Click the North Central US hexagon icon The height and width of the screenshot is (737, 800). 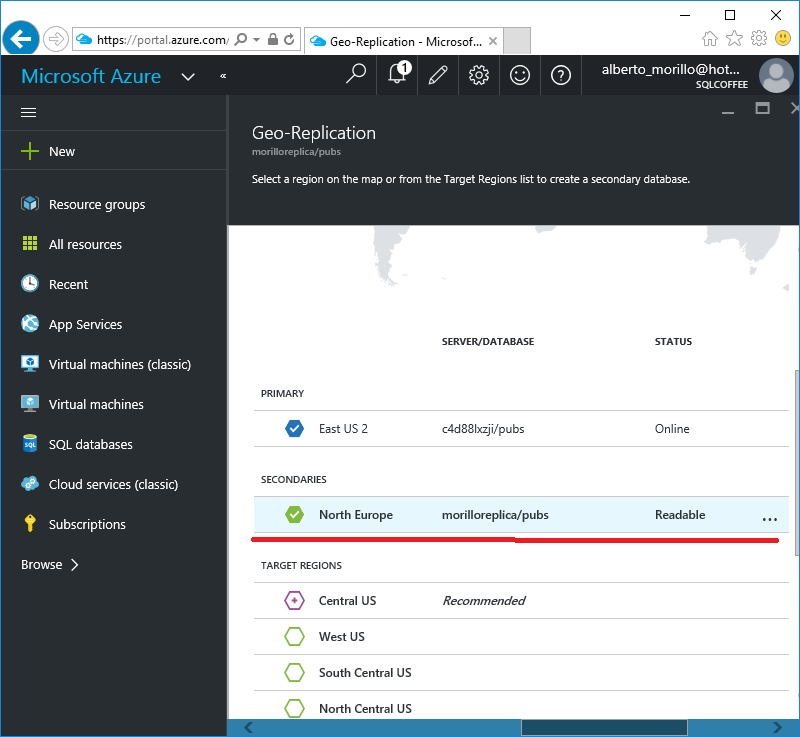pyautogui.click(x=294, y=708)
